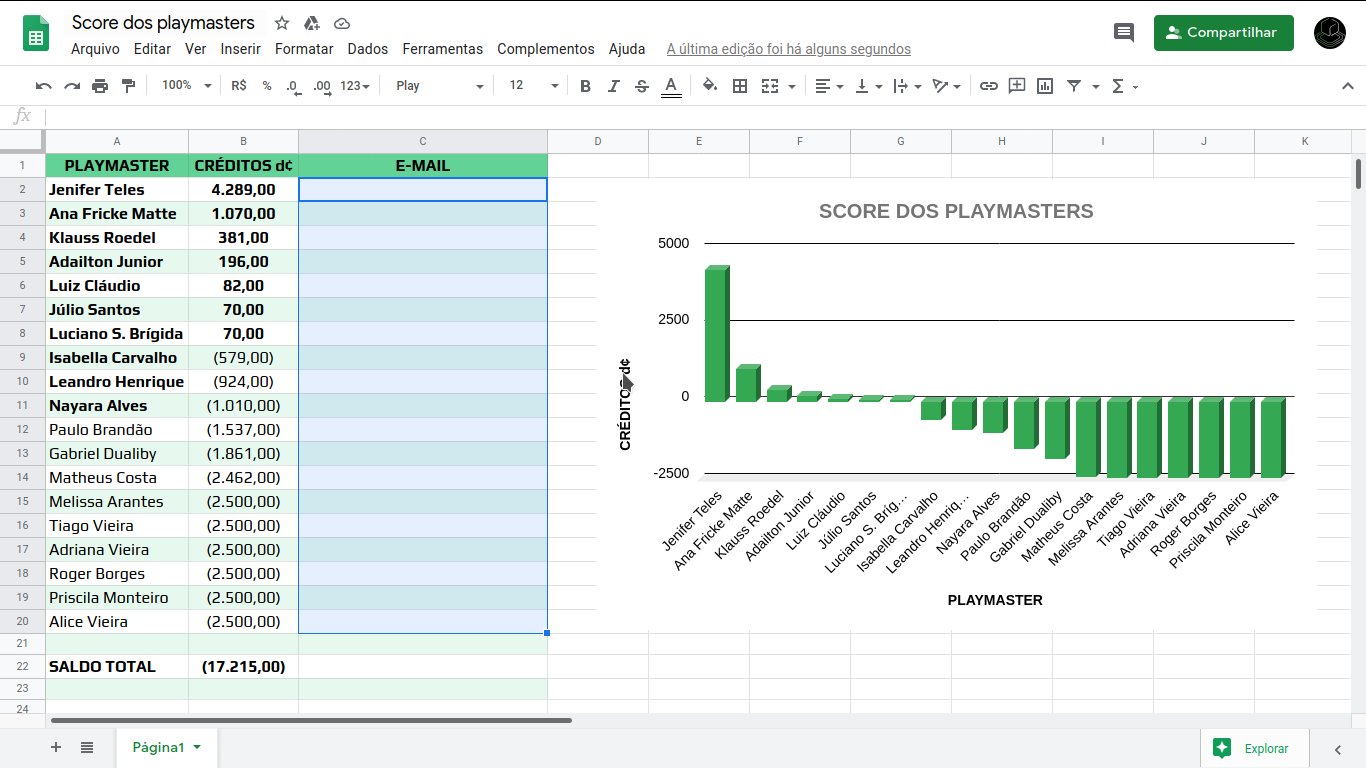Open Página1 sheet tab options
Image resolution: width=1366 pixels, height=768 pixels.
197,747
